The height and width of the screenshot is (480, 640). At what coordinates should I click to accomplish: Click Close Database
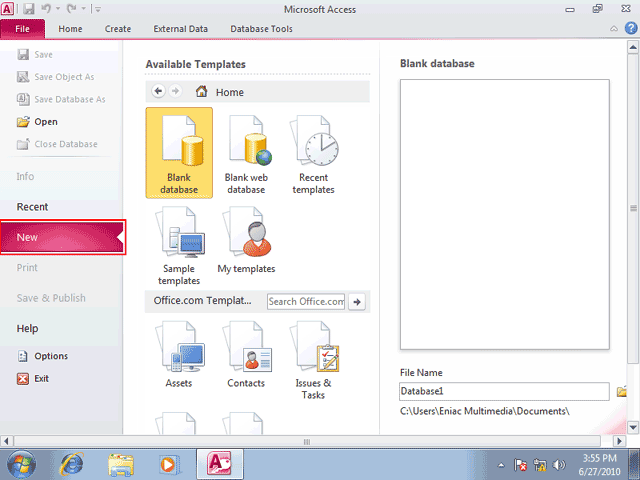pyautogui.click(x=57, y=144)
